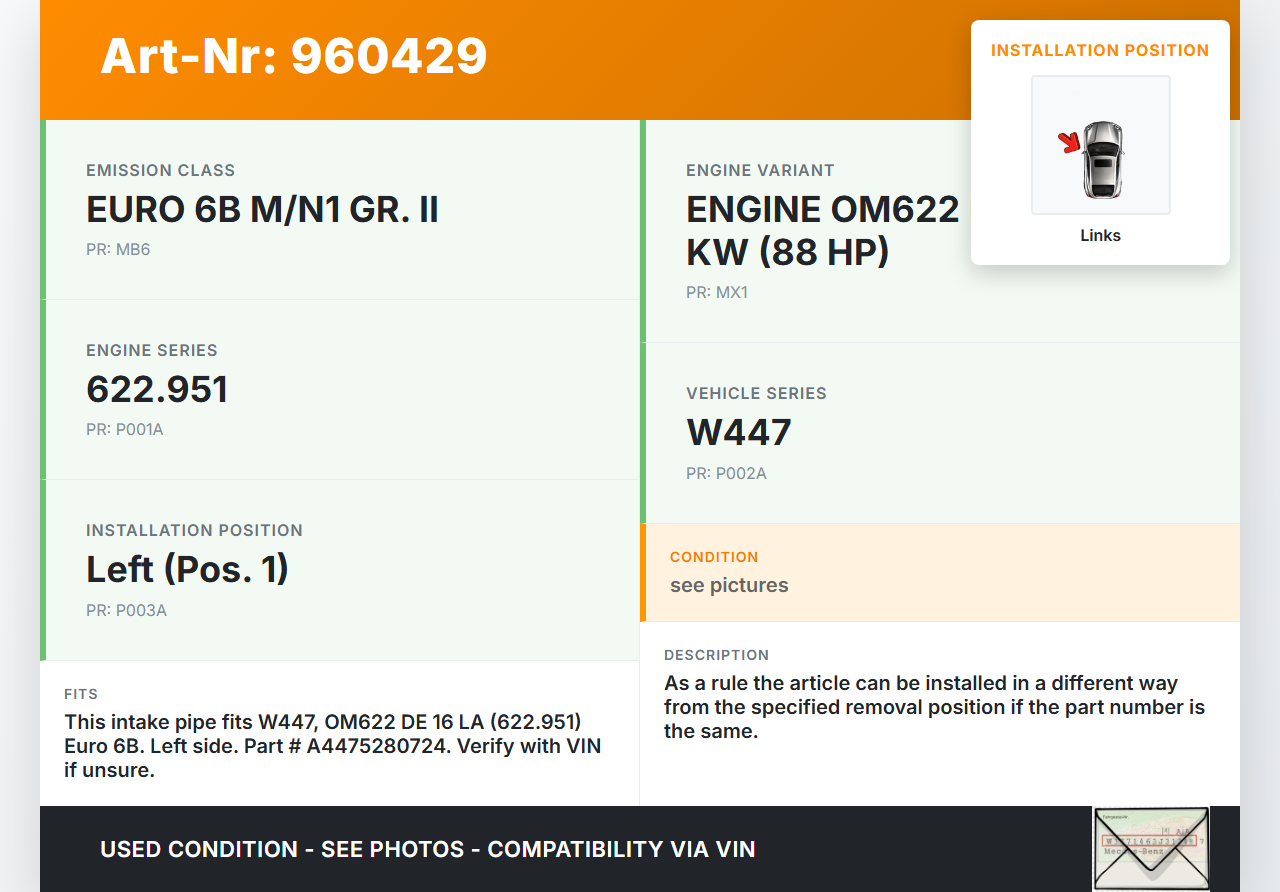Viewport: 1280px width, 892px height.
Task: Click the 'PR: P001A' code
Action: [x=124, y=430]
